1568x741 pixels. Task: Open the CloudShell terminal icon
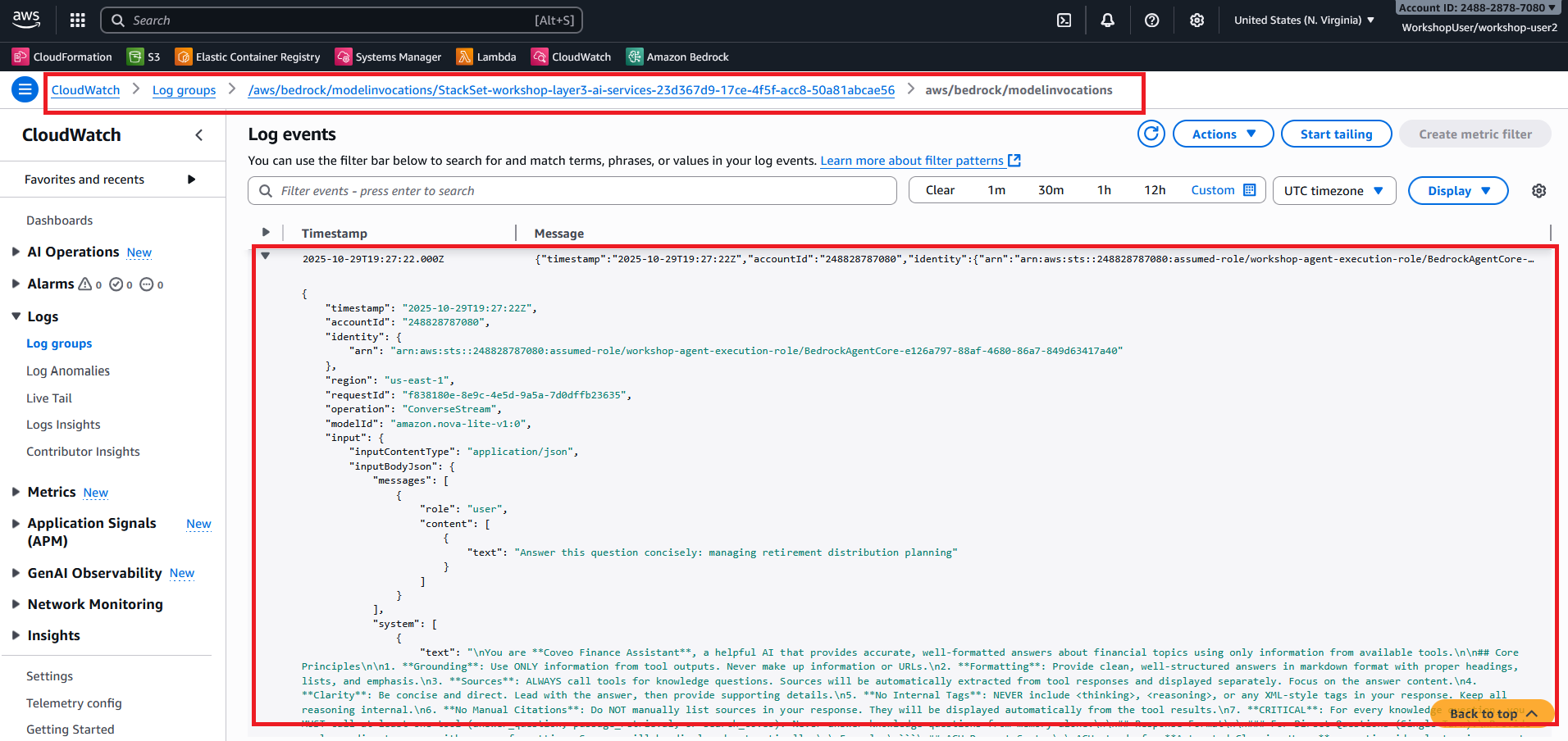[1063, 20]
